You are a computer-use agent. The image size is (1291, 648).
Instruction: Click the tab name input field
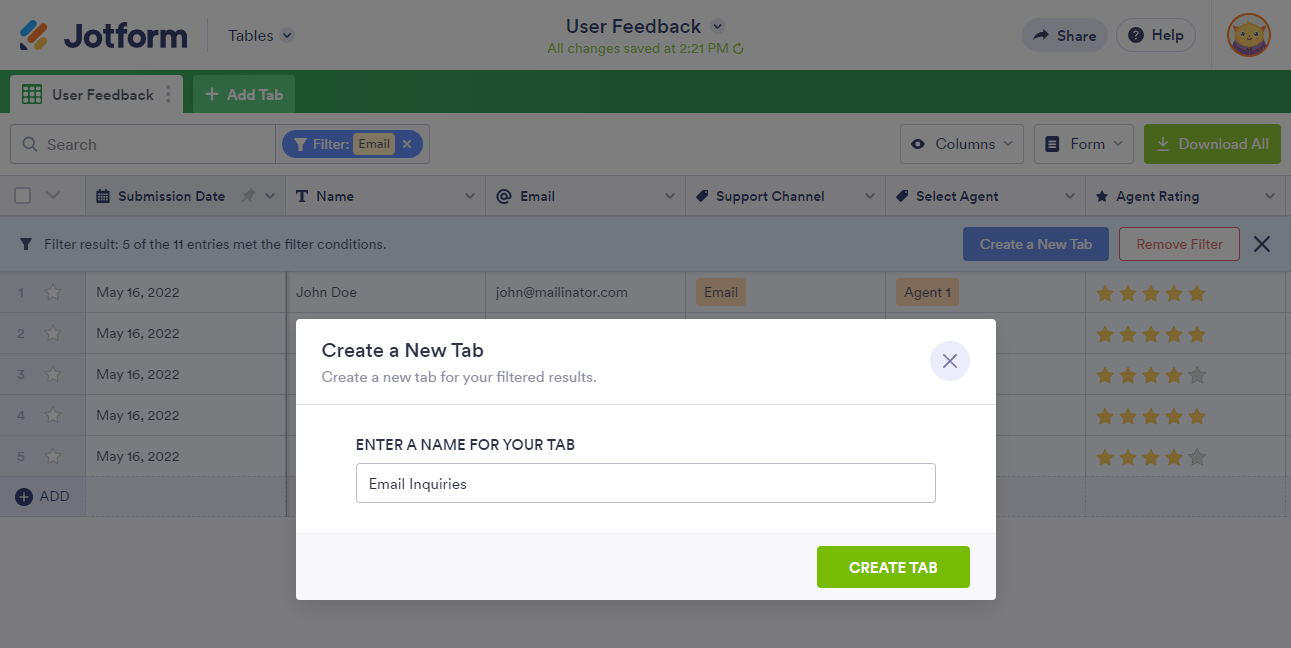click(x=645, y=483)
